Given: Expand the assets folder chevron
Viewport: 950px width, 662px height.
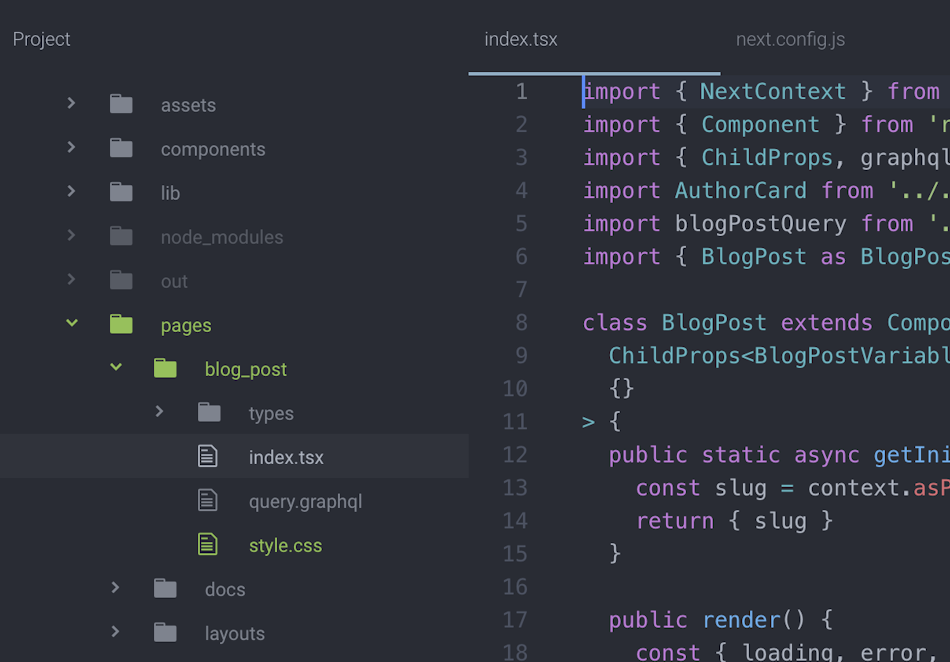Looking at the screenshot, I should tap(71, 103).
